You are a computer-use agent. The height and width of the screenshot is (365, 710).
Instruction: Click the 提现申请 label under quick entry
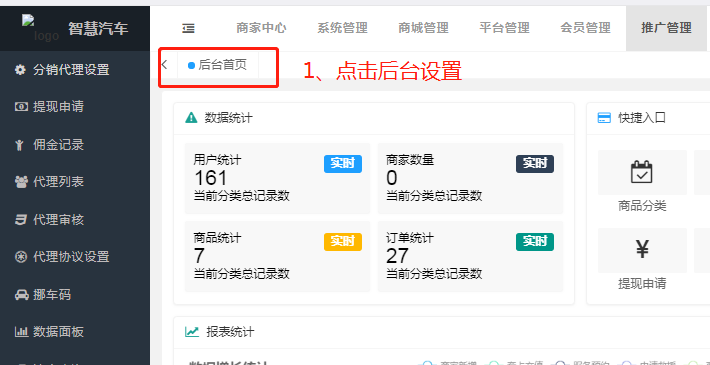click(642, 284)
